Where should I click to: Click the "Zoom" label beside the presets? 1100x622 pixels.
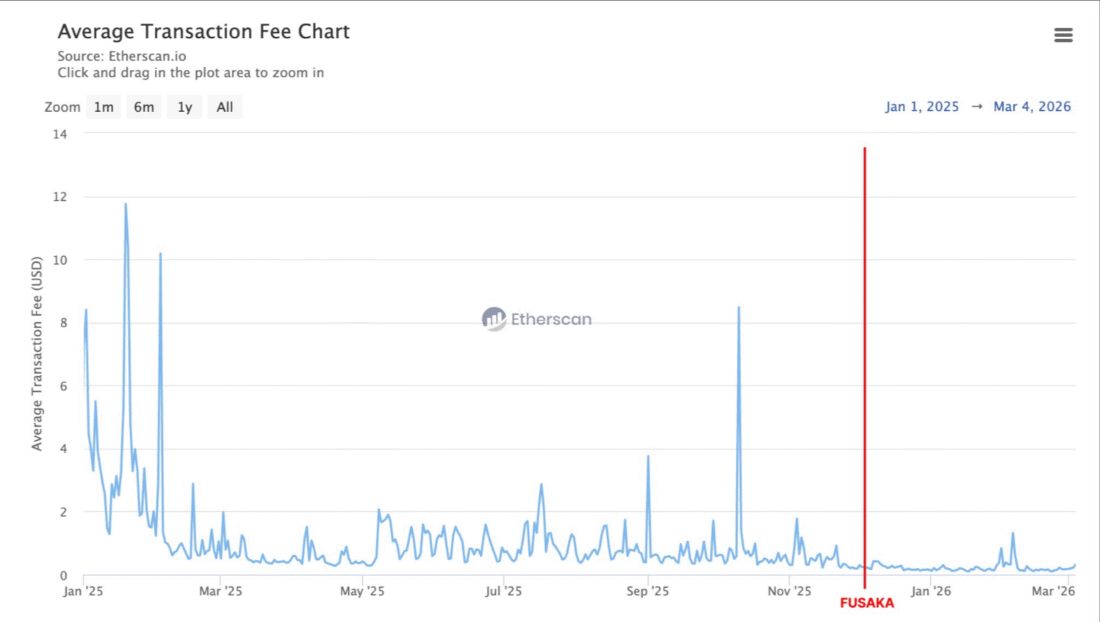[62, 106]
